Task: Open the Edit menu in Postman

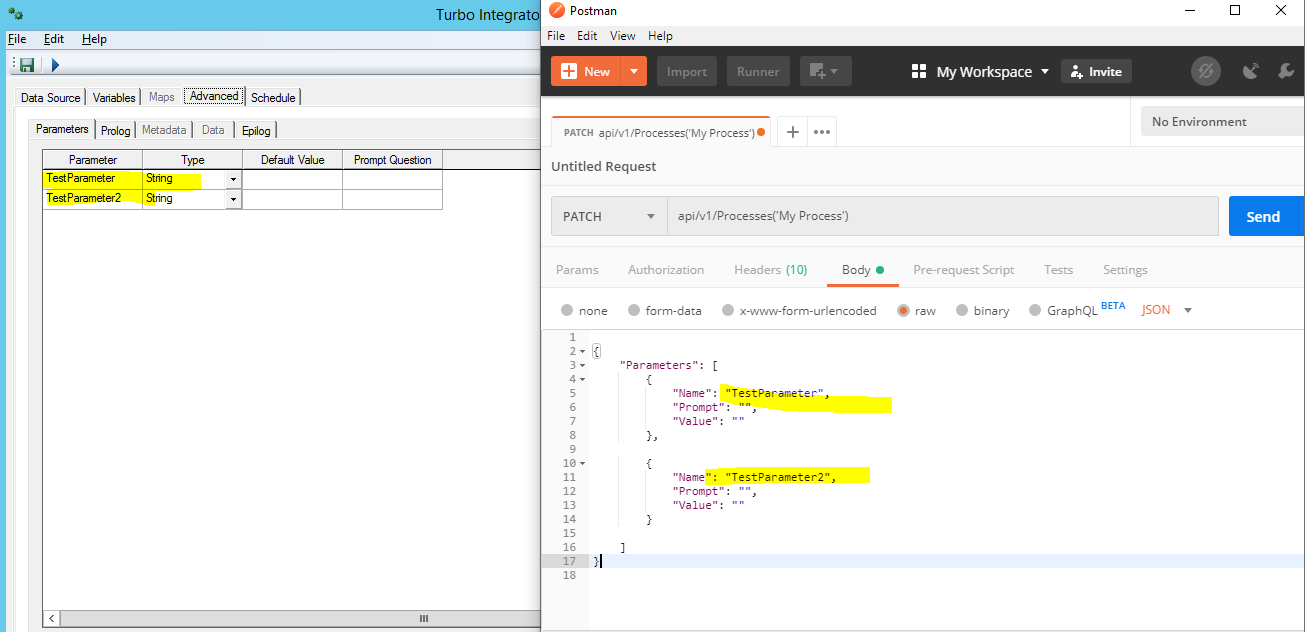Action: click(587, 35)
